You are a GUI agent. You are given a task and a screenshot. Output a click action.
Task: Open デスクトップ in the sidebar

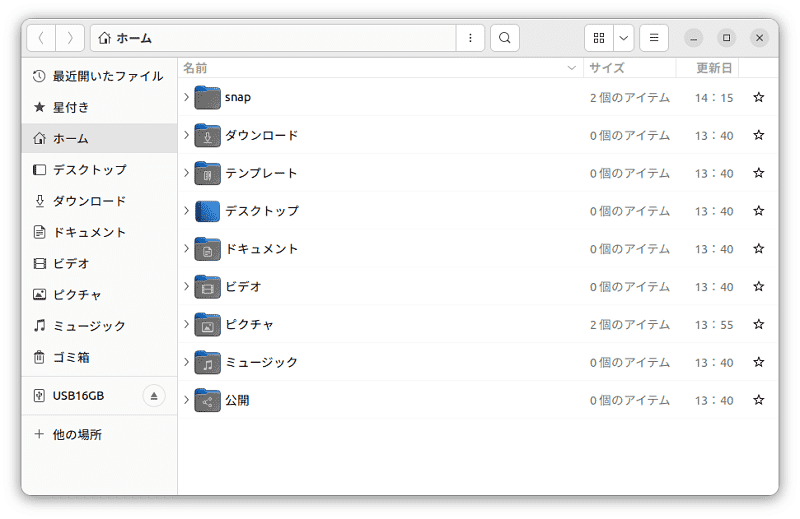tap(99, 169)
